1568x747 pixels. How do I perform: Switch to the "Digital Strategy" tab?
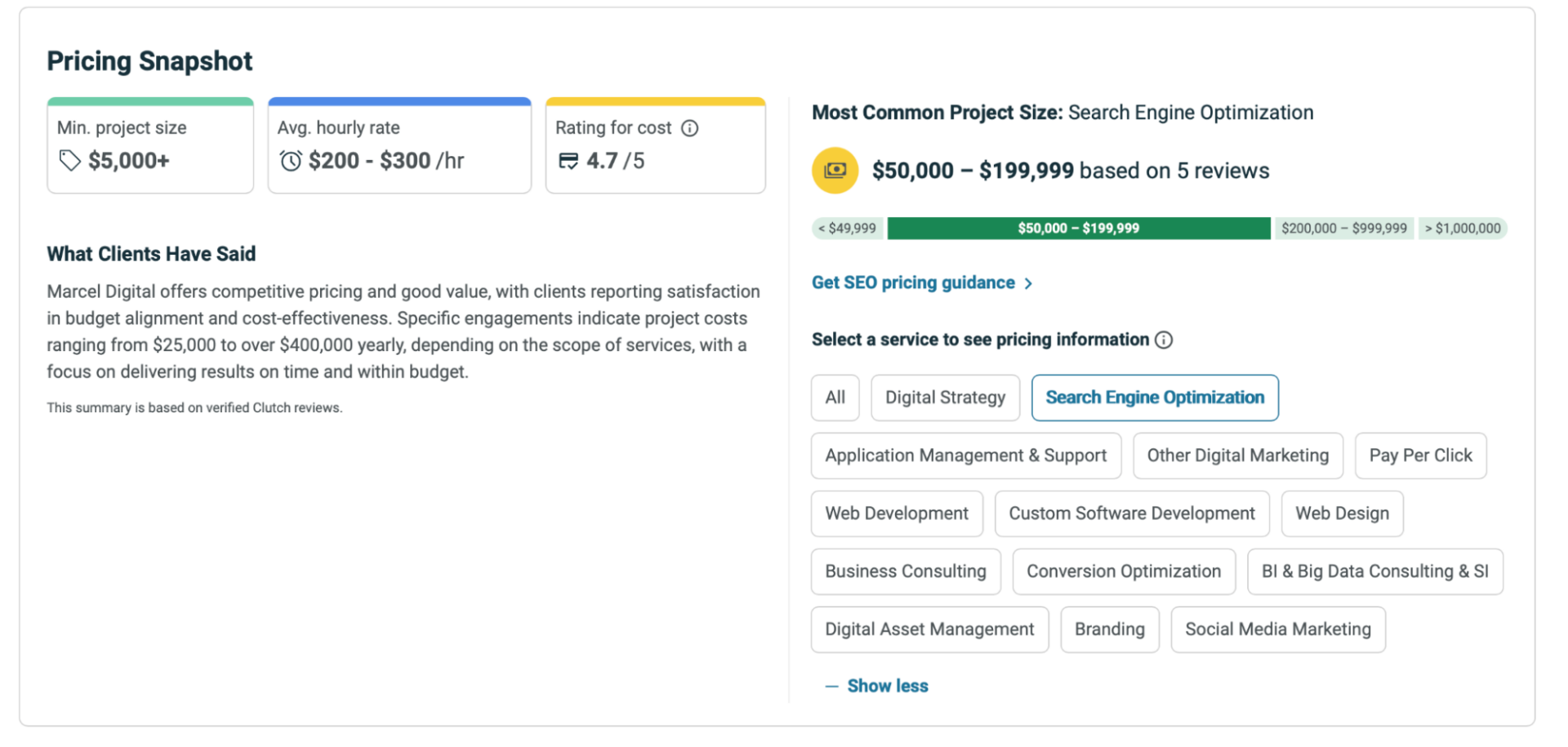pos(945,398)
